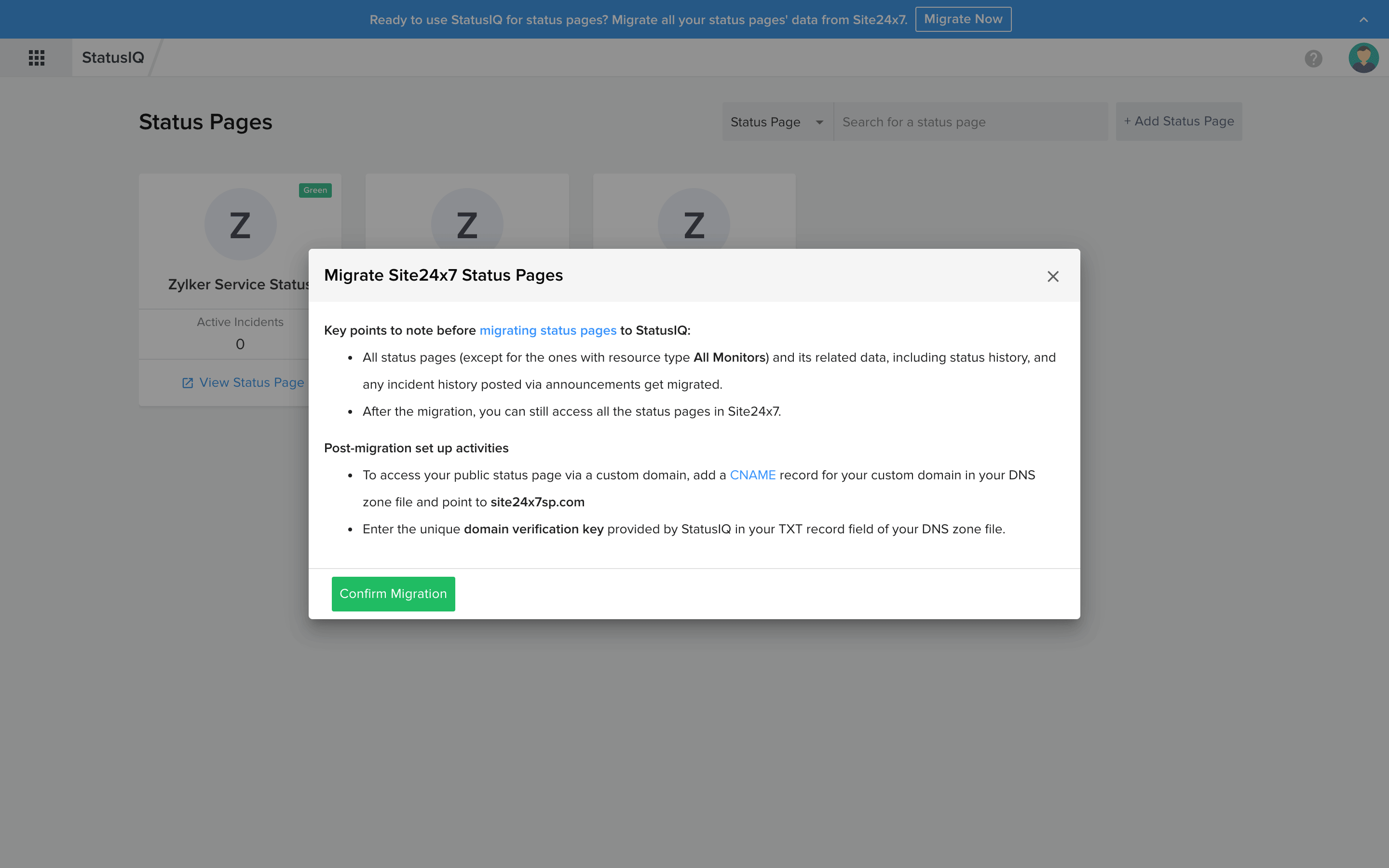Click the Confirm Migration button
This screenshot has height=868, width=1389.
tap(393, 593)
